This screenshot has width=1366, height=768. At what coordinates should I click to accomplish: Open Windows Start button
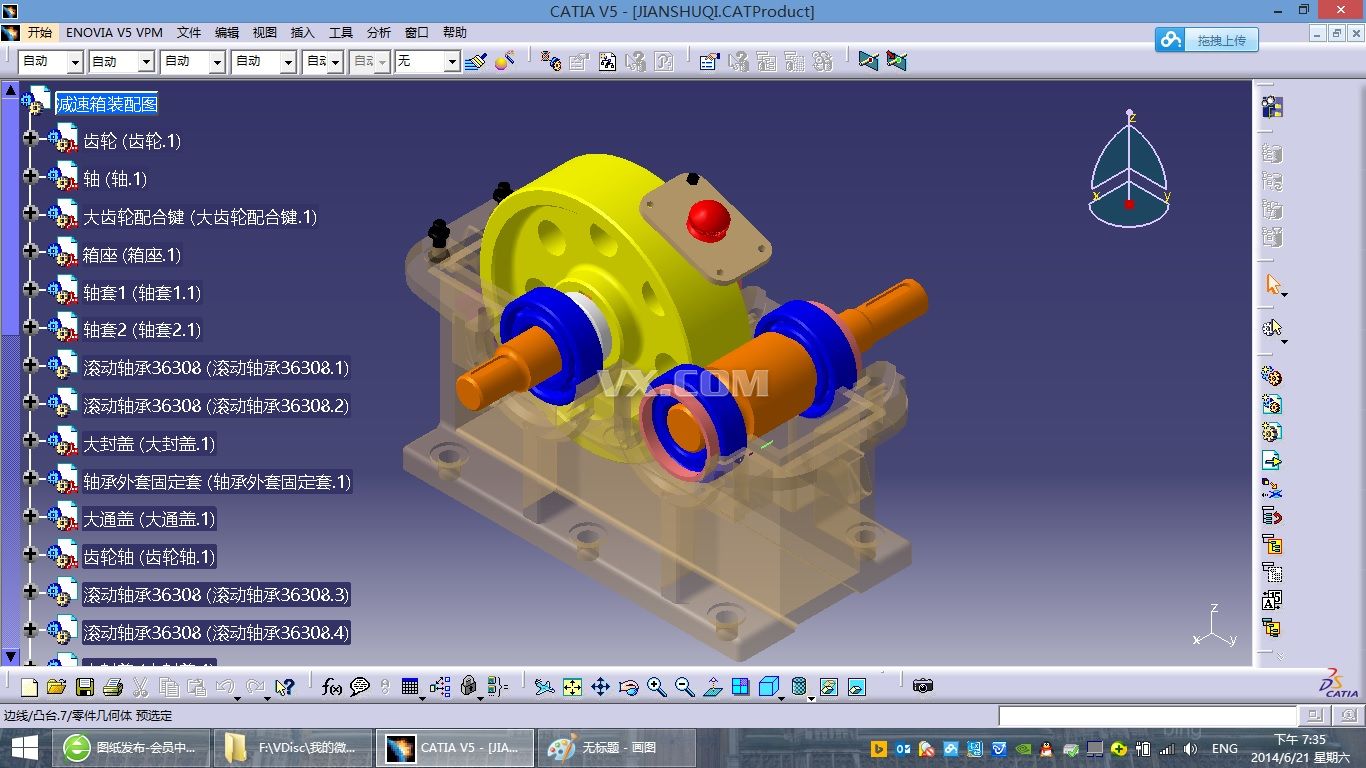click(x=25, y=748)
